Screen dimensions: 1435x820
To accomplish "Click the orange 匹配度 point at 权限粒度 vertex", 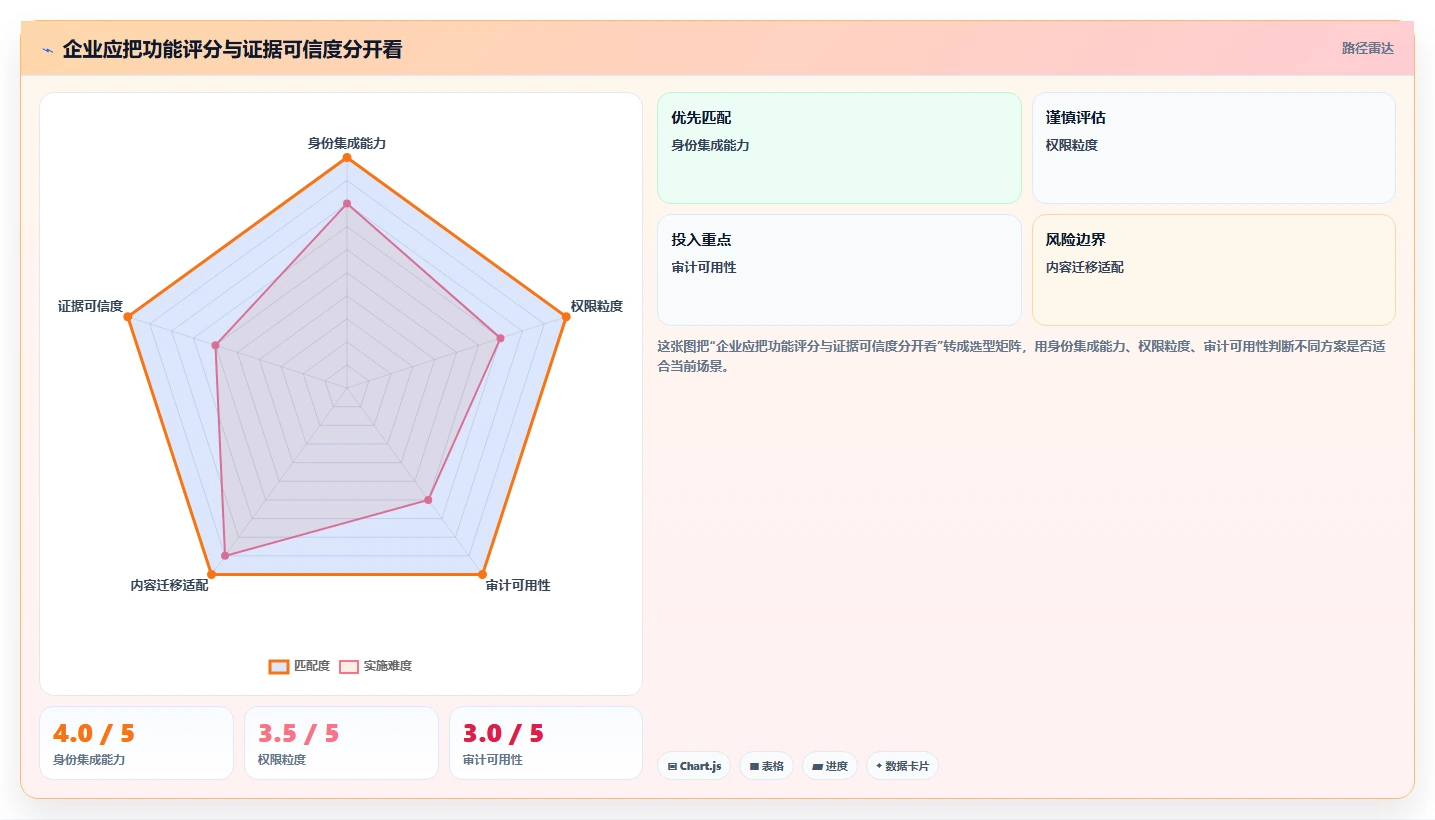I will pyautogui.click(x=566, y=317).
